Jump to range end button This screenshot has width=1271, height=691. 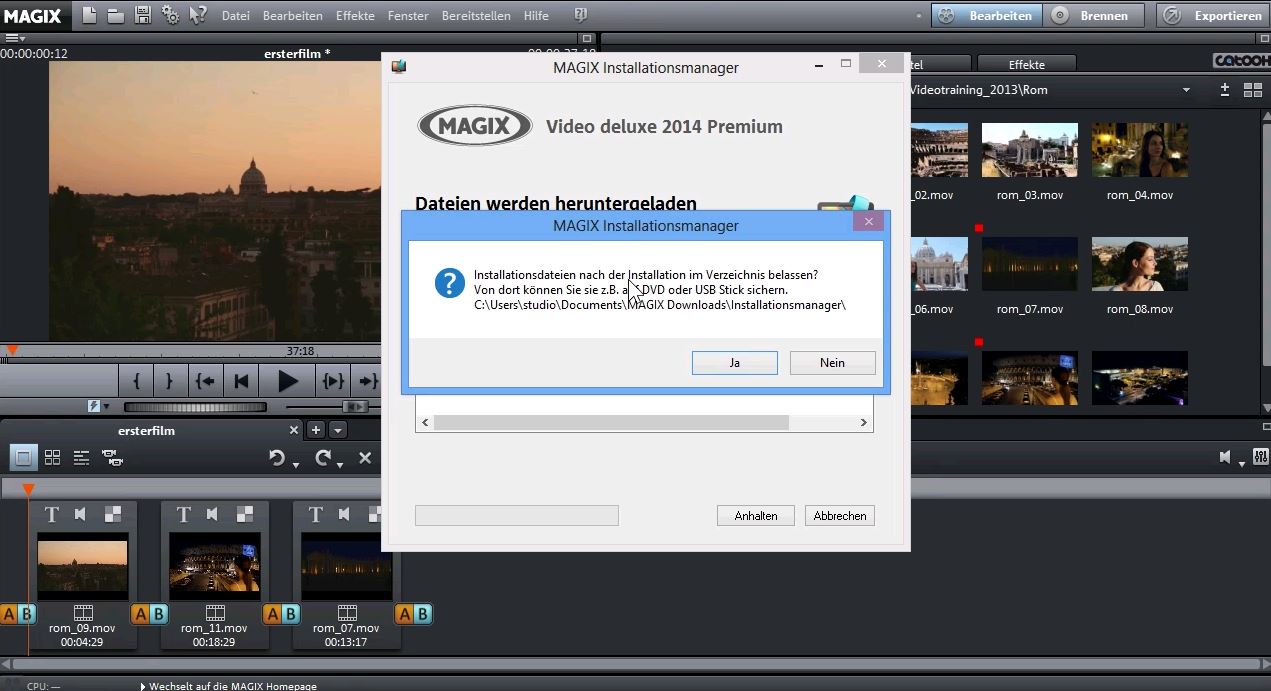pyautogui.click(x=368, y=381)
